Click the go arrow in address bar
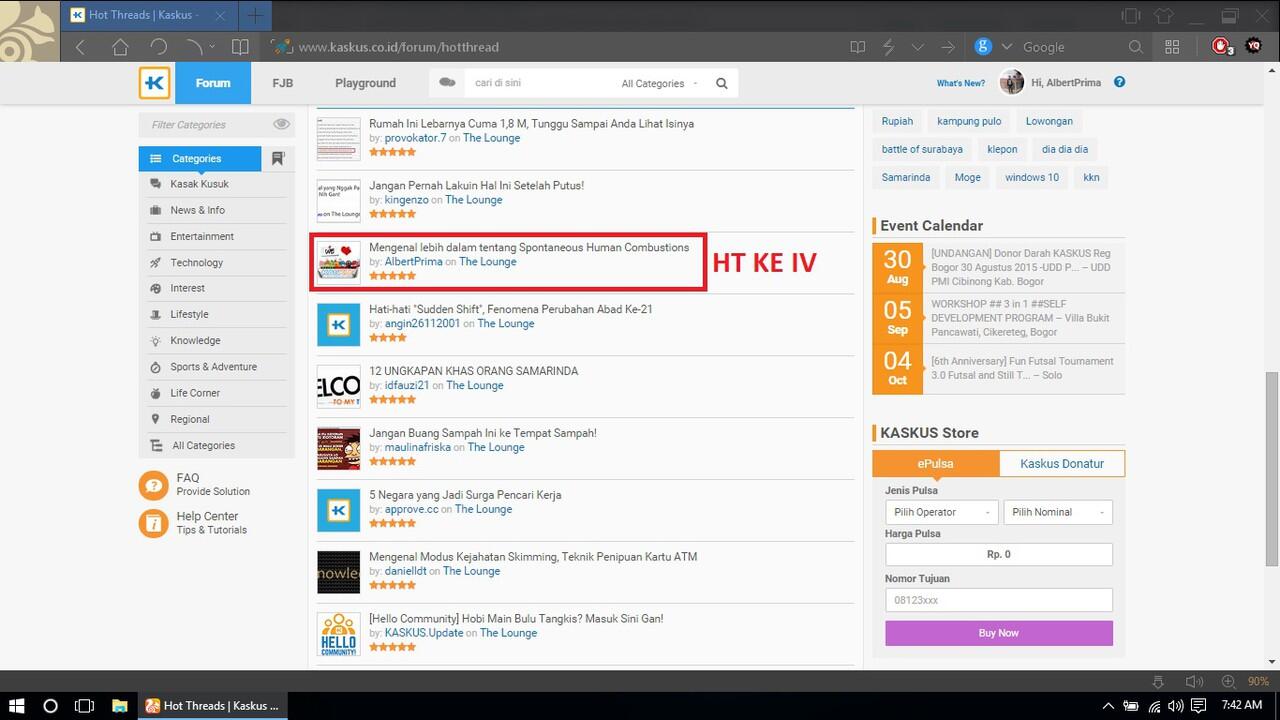Screen dimensions: 1280x720 click(x=947, y=47)
